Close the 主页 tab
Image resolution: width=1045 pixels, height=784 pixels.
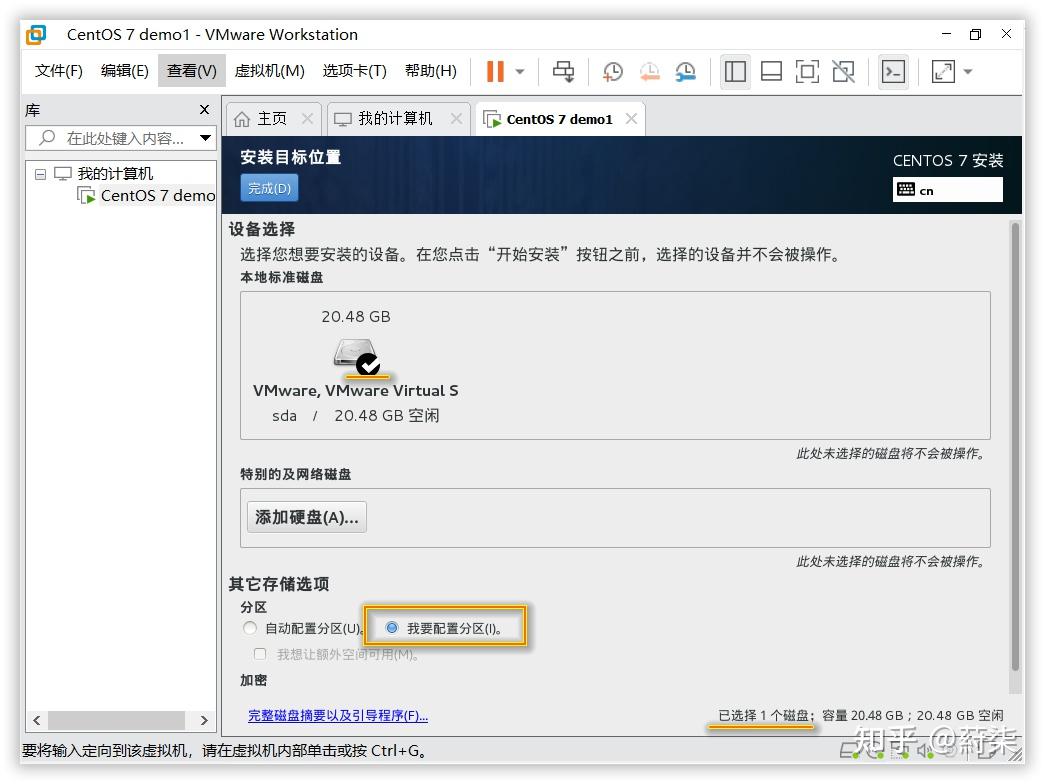click(307, 118)
